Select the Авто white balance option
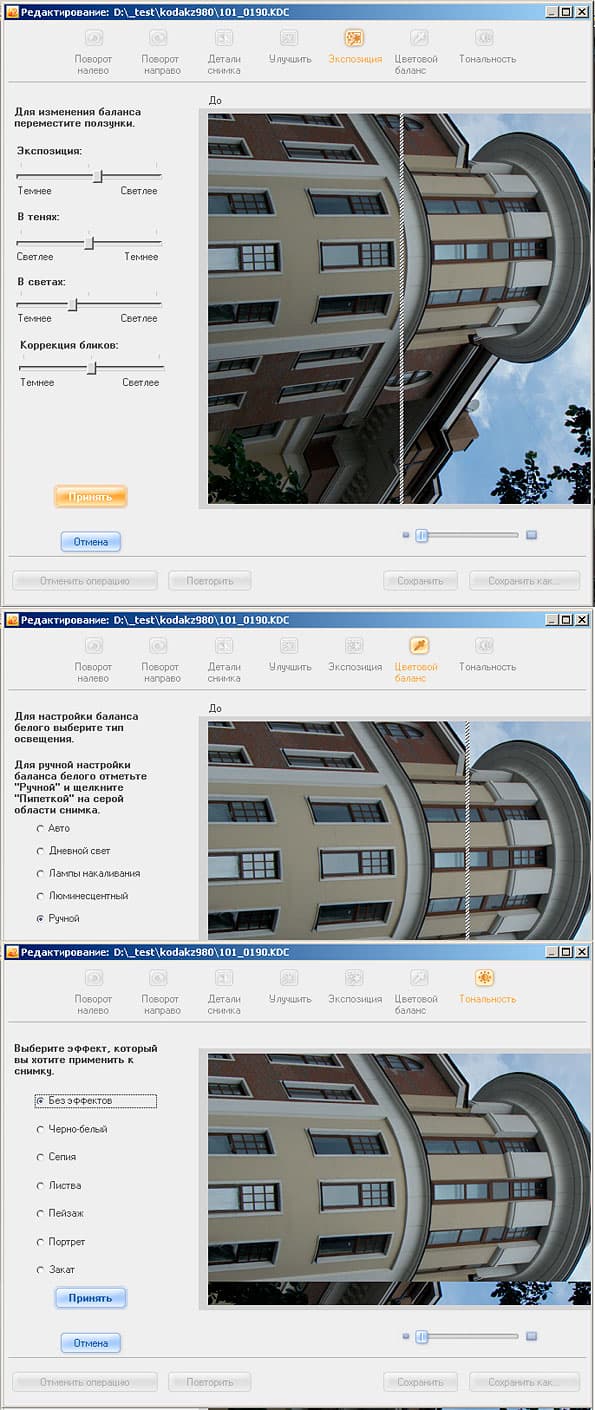Image resolution: width=595 pixels, height=1410 pixels. (40, 829)
